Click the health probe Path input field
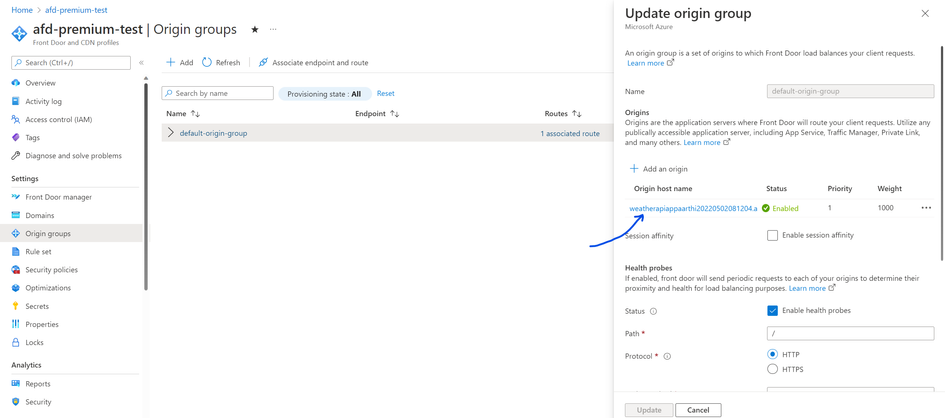The height and width of the screenshot is (418, 945). [850, 333]
